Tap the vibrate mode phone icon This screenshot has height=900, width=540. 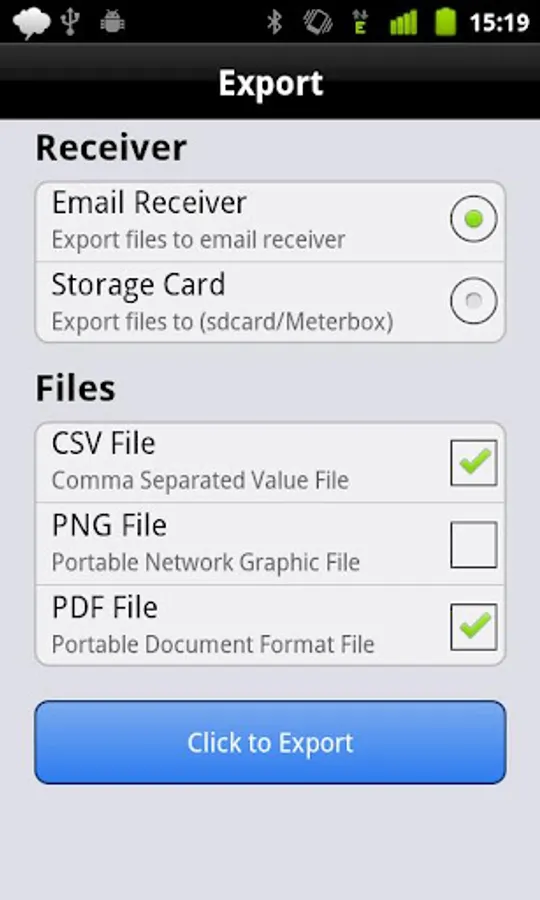point(318,22)
